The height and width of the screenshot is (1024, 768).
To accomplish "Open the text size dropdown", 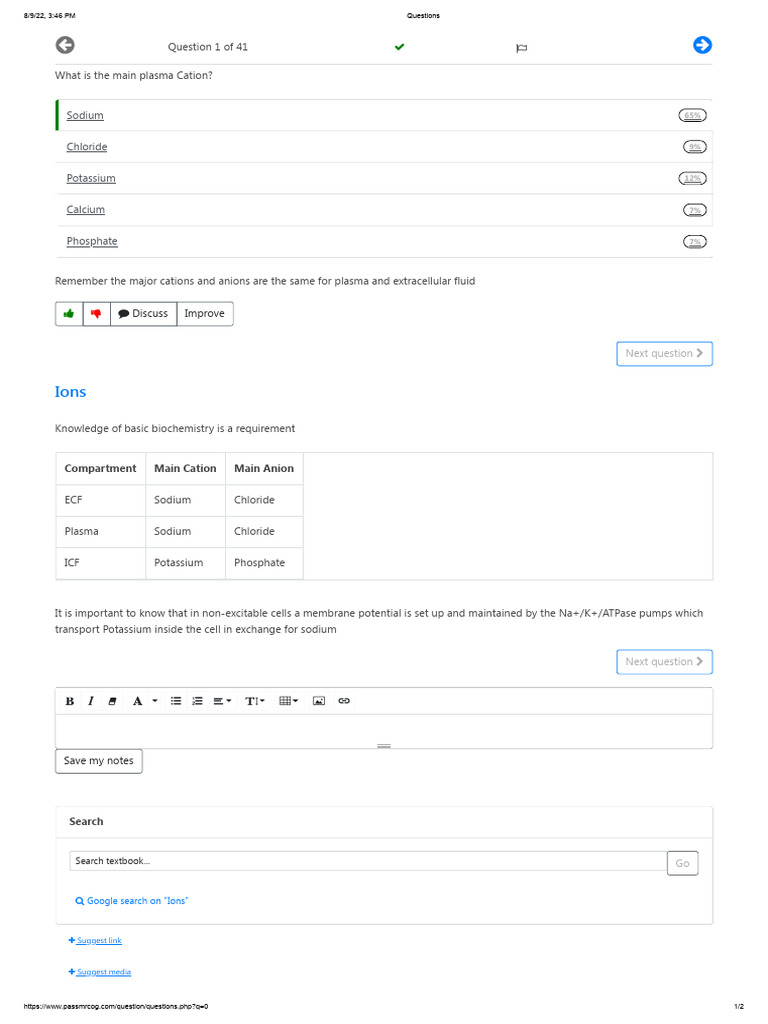I will pyautogui.click(x=255, y=701).
